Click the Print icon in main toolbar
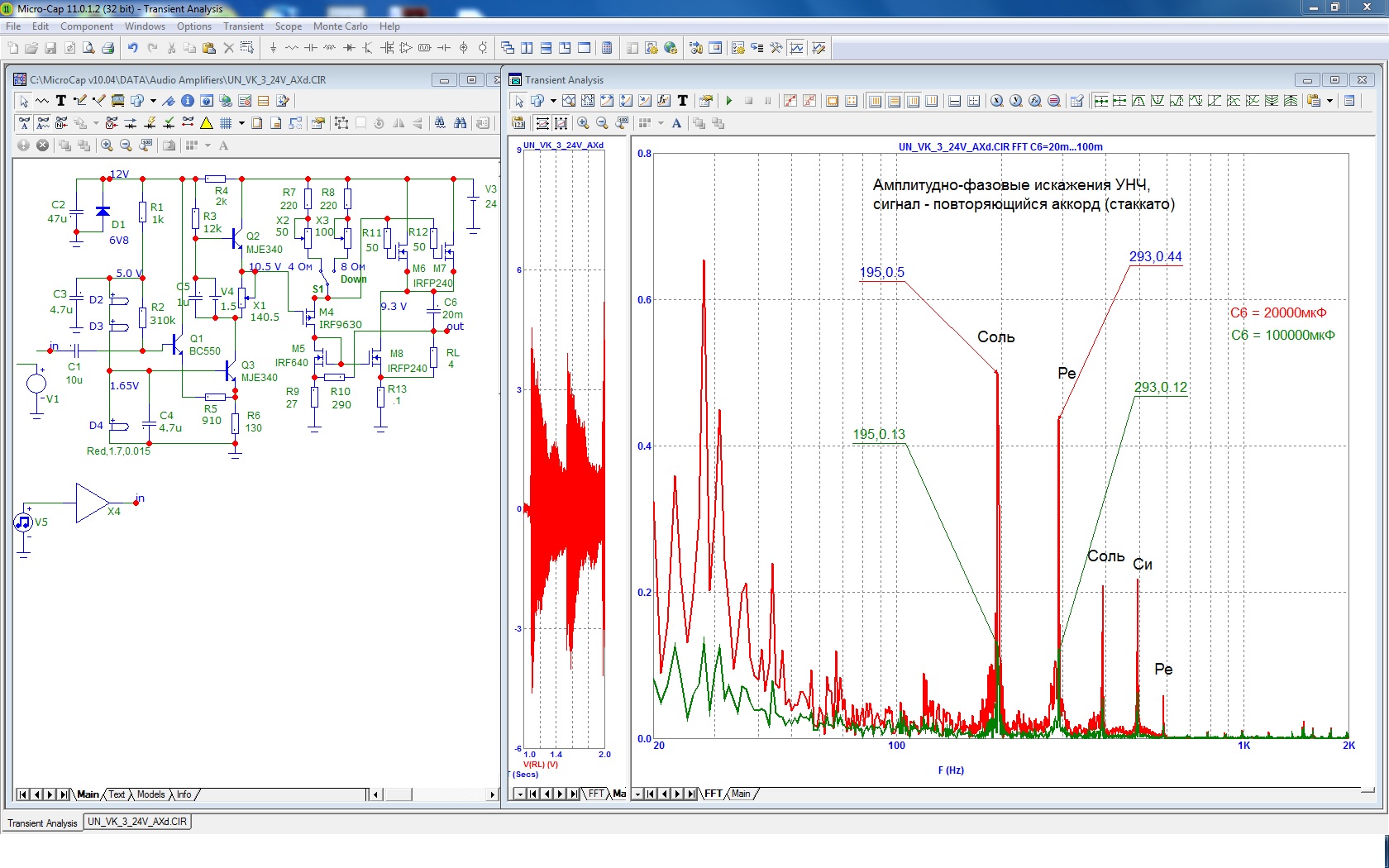 click(x=107, y=48)
